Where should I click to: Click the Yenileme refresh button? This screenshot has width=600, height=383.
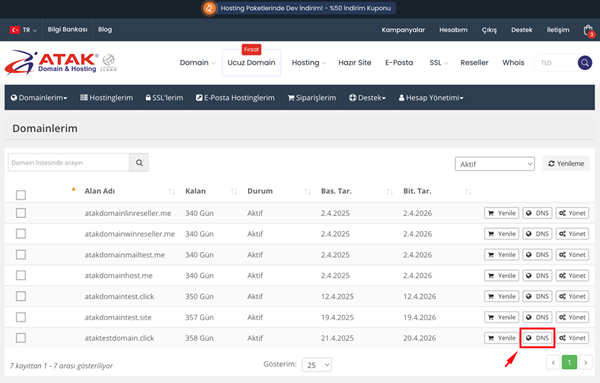click(566, 163)
